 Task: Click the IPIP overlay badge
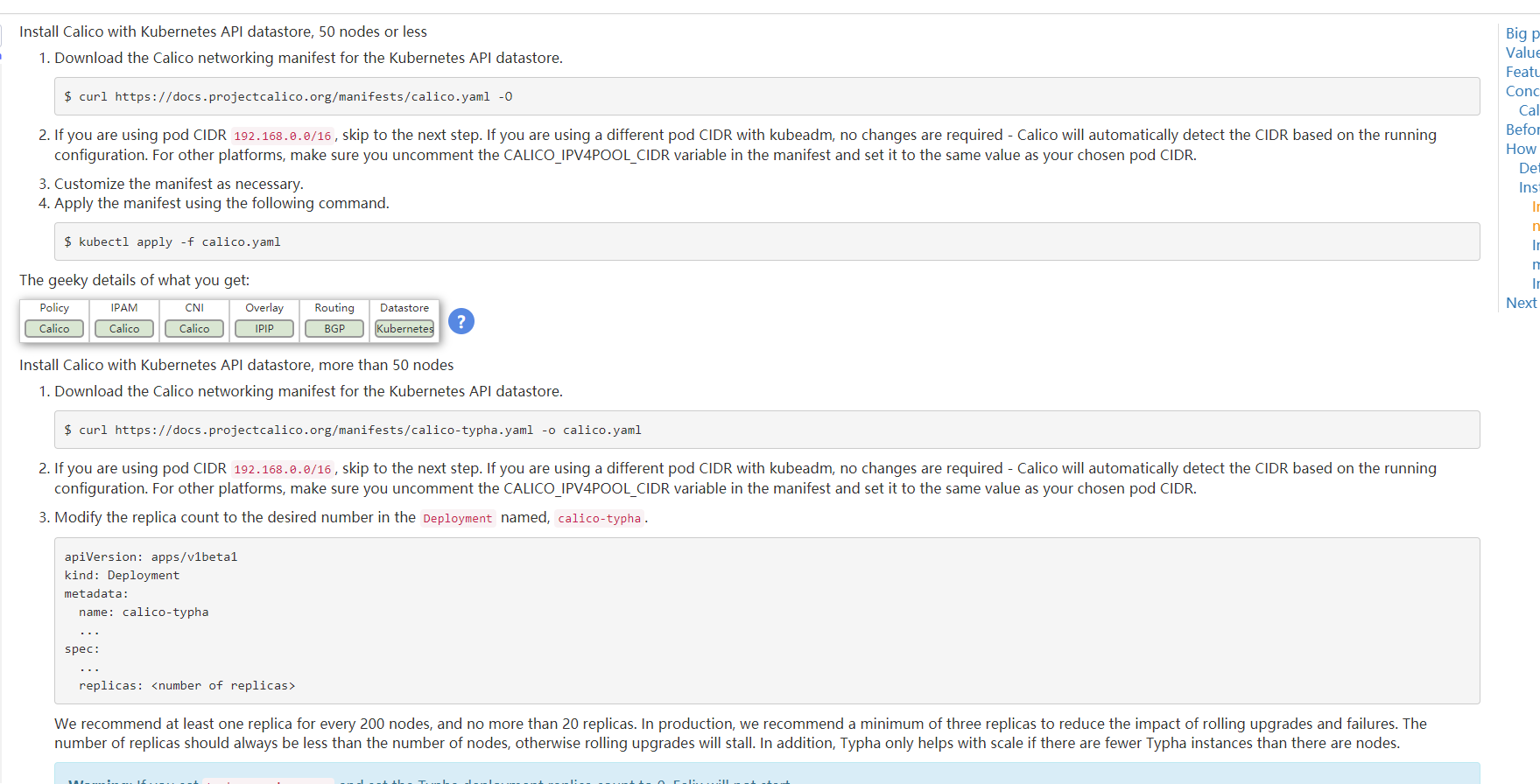(x=264, y=329)
